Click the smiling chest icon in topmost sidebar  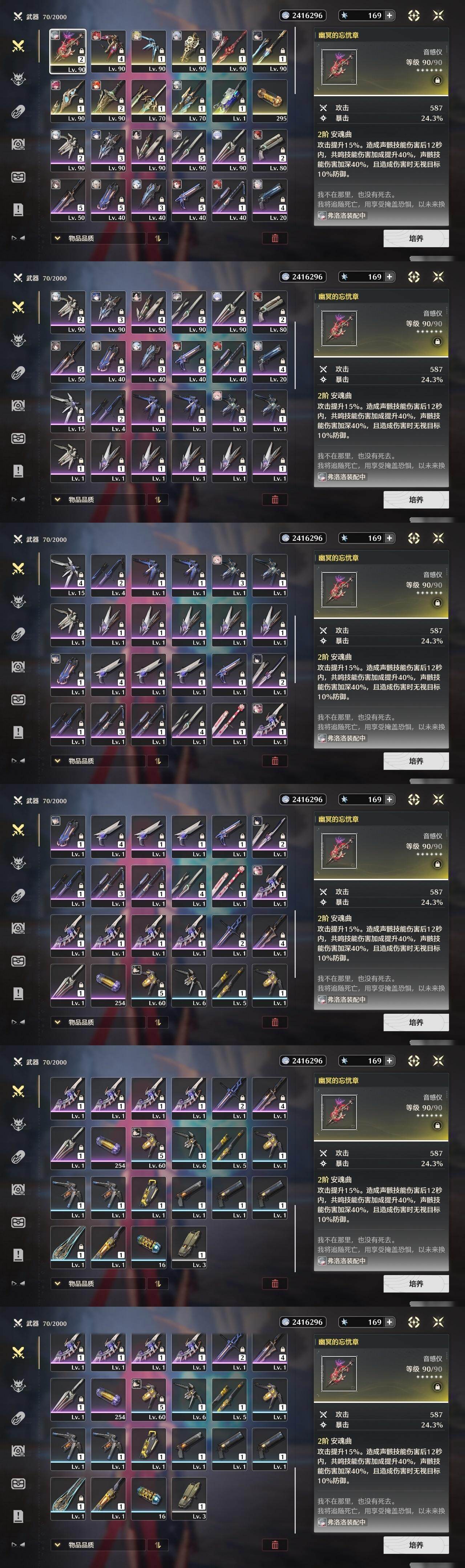point(18,176)
